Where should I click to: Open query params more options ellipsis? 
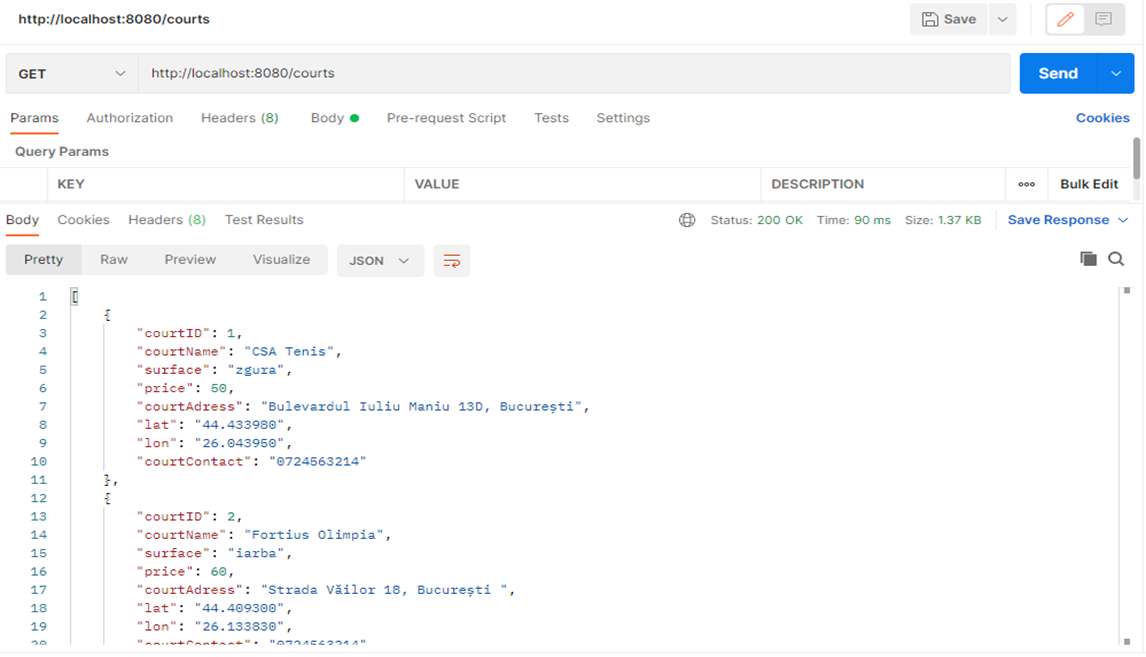tap(1026, 184)
